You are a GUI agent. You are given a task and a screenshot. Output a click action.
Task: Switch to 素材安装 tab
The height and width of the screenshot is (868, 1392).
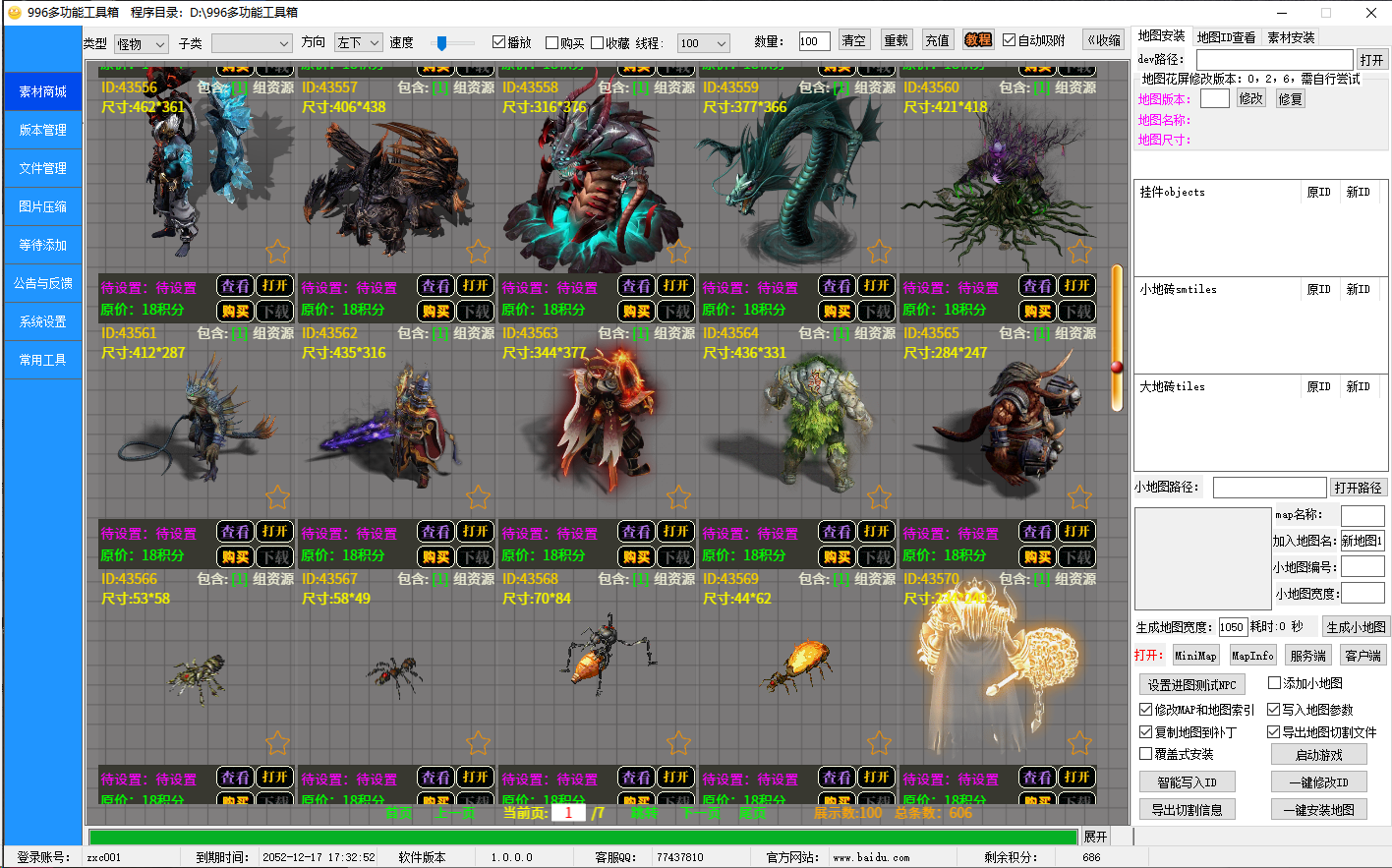pos(1291,37)
